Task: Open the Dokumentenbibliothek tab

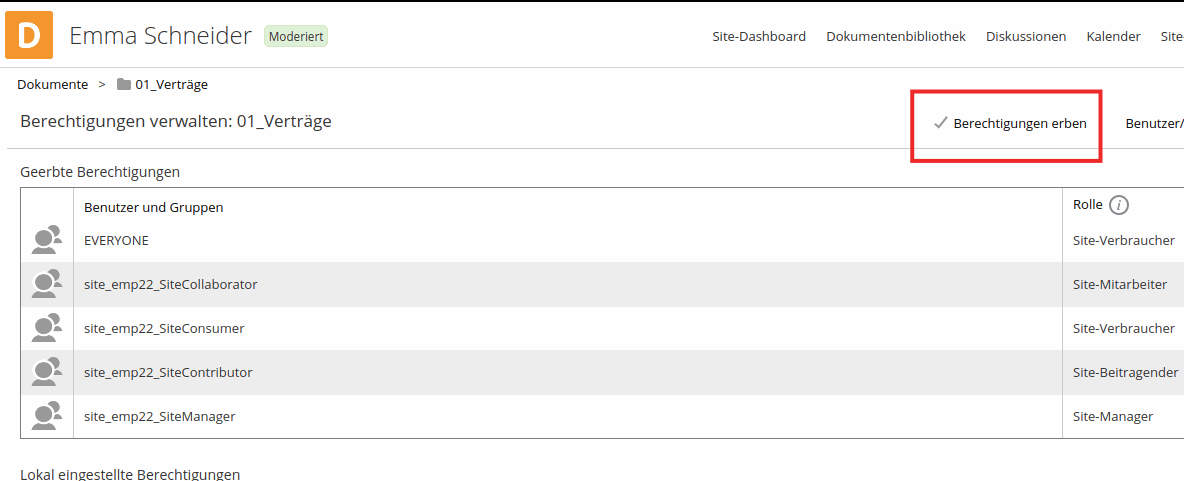Action: 896,37
